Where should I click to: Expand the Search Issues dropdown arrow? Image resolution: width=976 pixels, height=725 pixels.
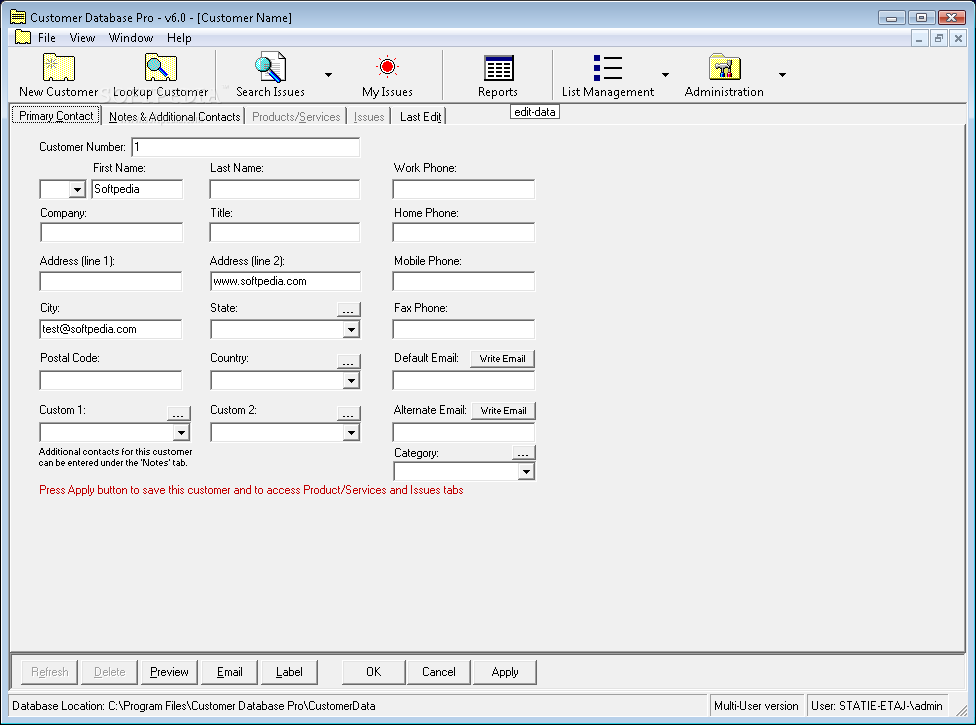click(x=329, y=75)
